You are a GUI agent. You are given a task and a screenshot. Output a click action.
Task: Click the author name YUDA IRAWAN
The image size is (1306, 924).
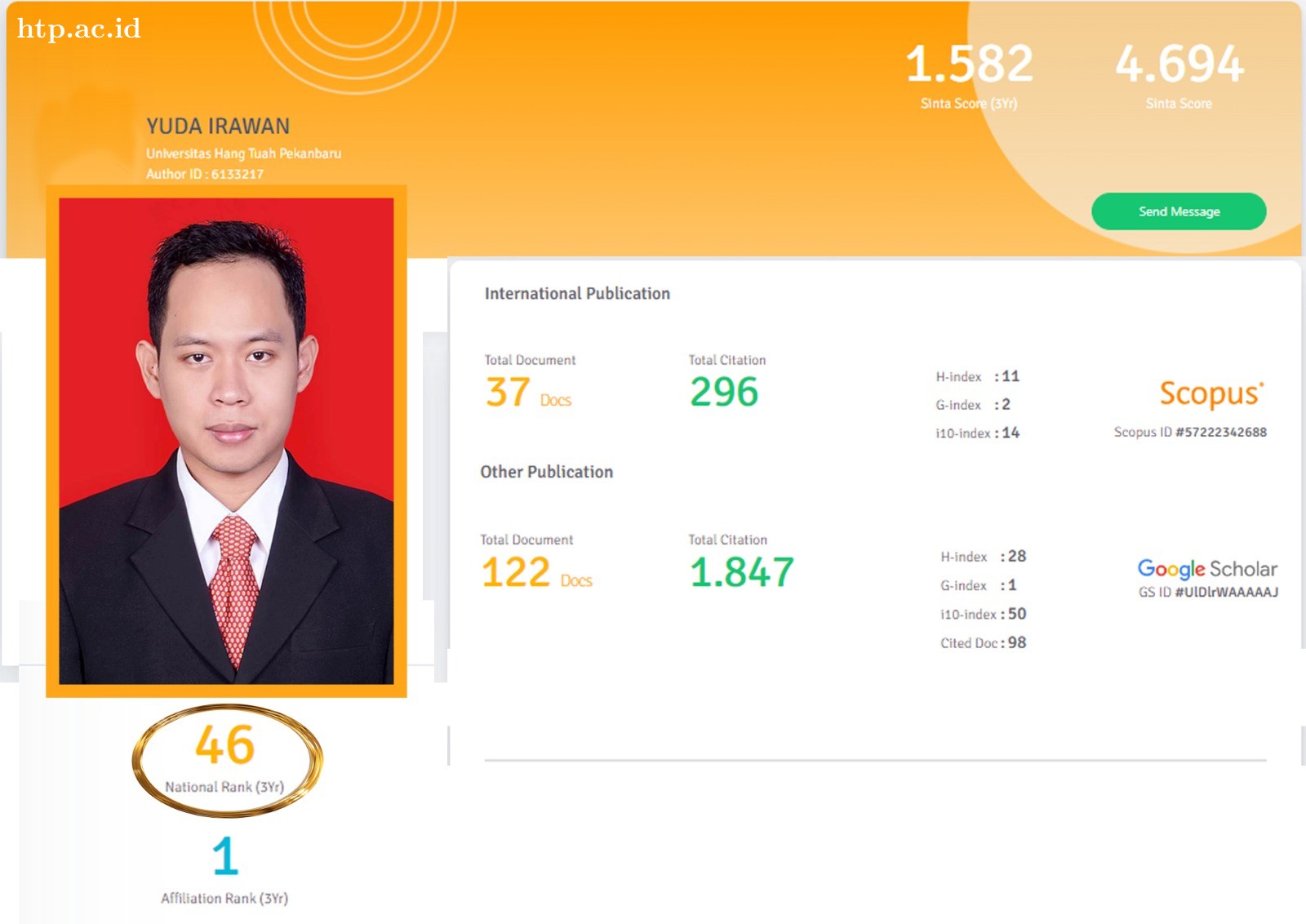coord(218,127)
